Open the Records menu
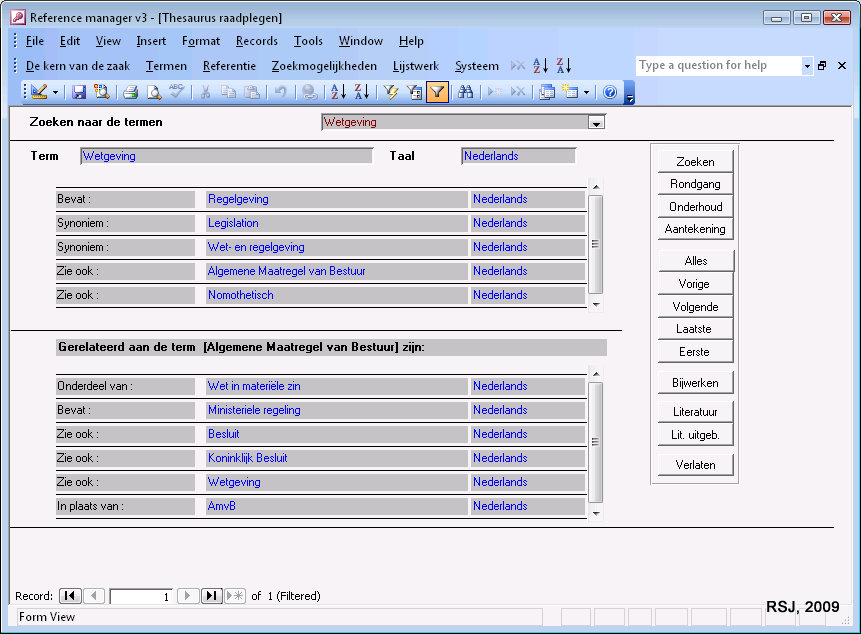 257,41
